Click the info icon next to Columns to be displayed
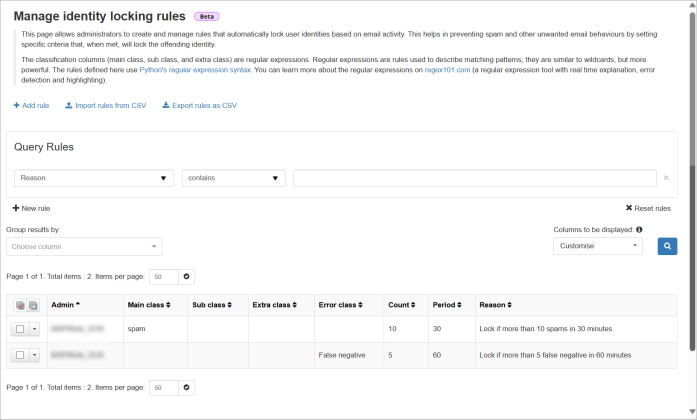The height and width of the screenshot is (420, 697). (639, 230)
